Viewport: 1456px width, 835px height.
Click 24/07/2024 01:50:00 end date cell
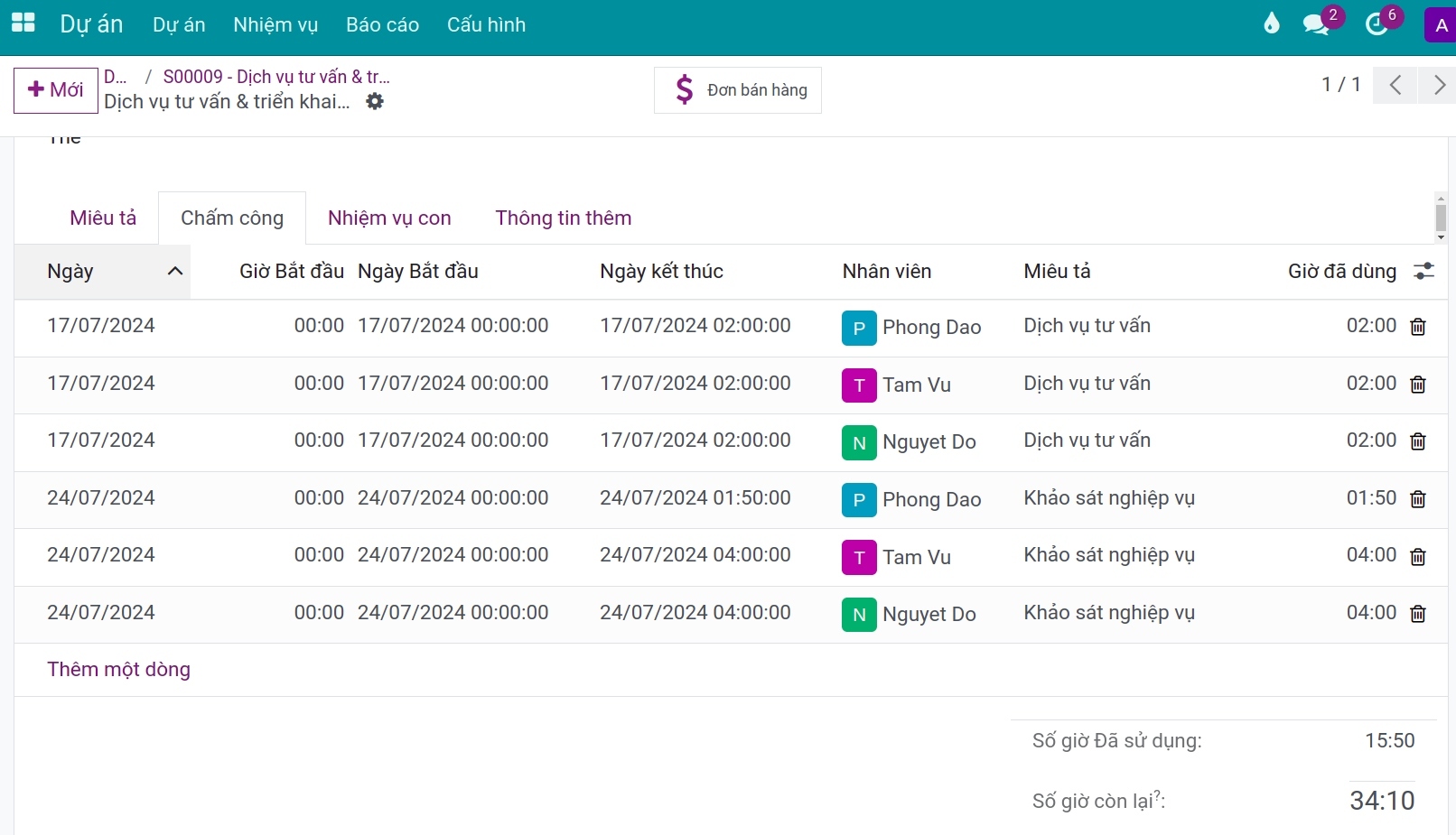point(695,498)
